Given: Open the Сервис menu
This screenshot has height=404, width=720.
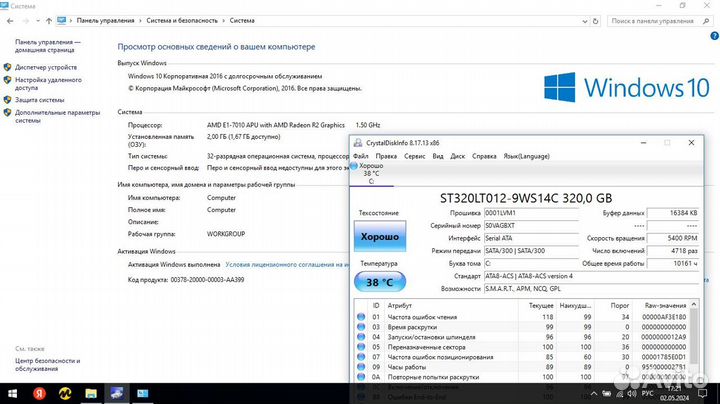Looking at the screenshot, I should click(x=414, y=156).
